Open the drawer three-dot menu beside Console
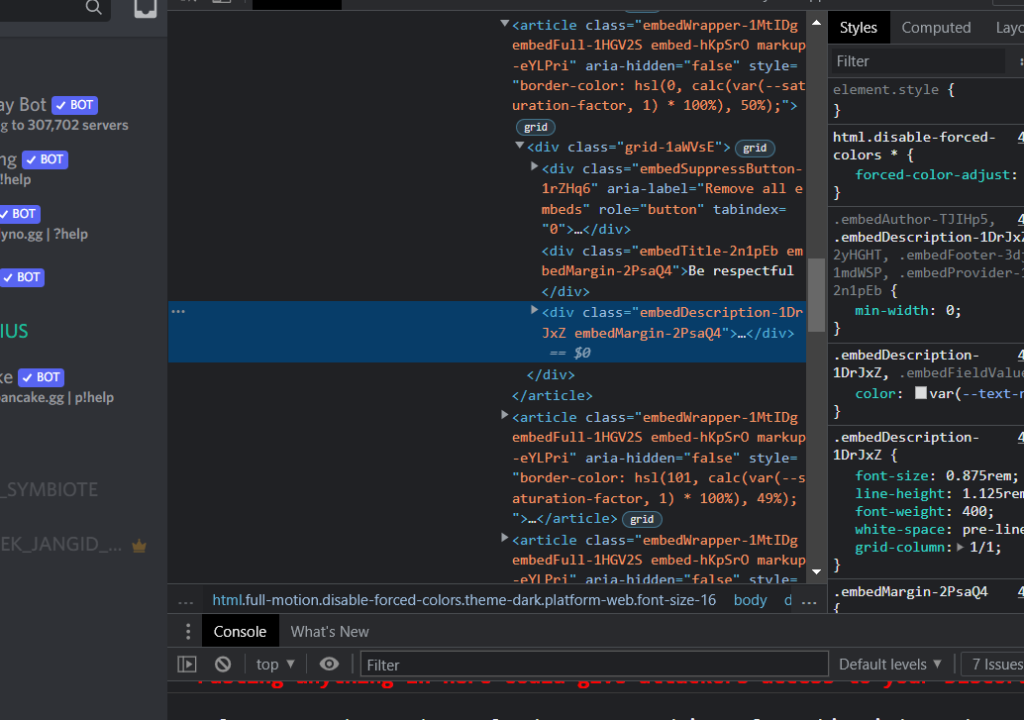The image size is (1024, 720). (x=188, y=631)
